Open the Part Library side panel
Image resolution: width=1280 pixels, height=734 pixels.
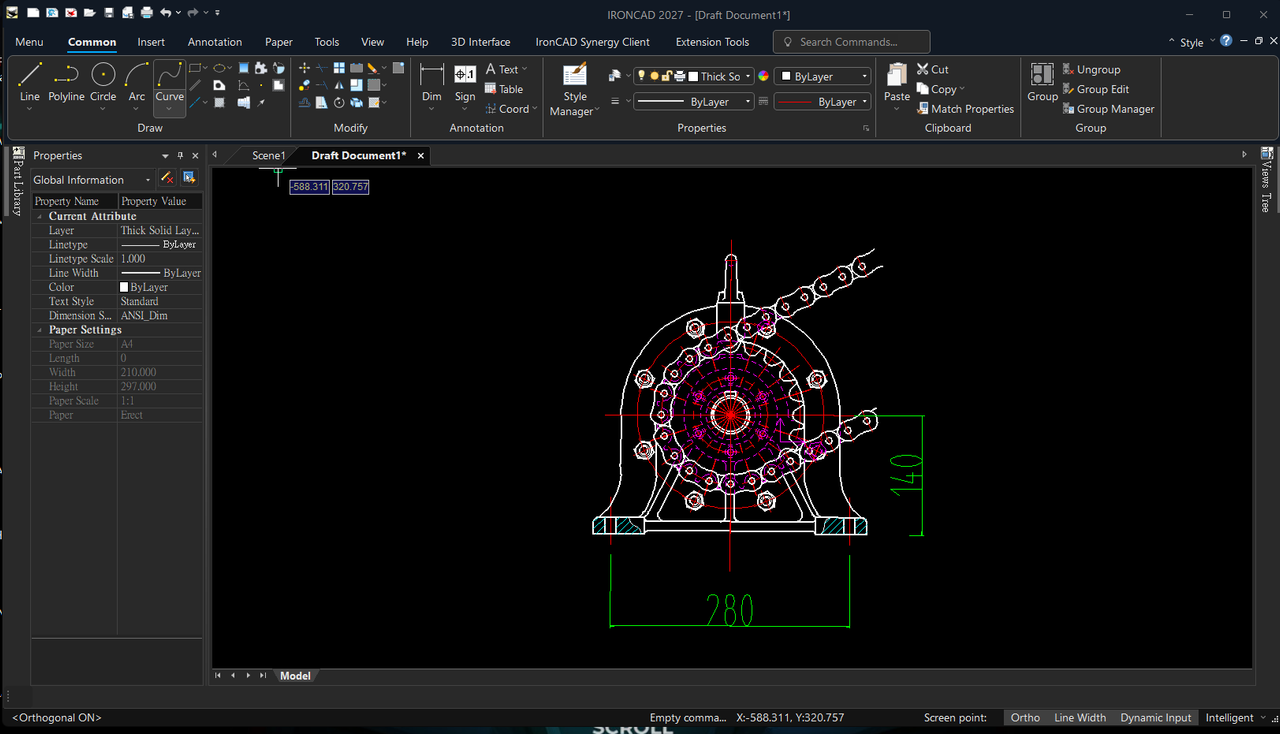pyautogui.click(x=18, y=181)
